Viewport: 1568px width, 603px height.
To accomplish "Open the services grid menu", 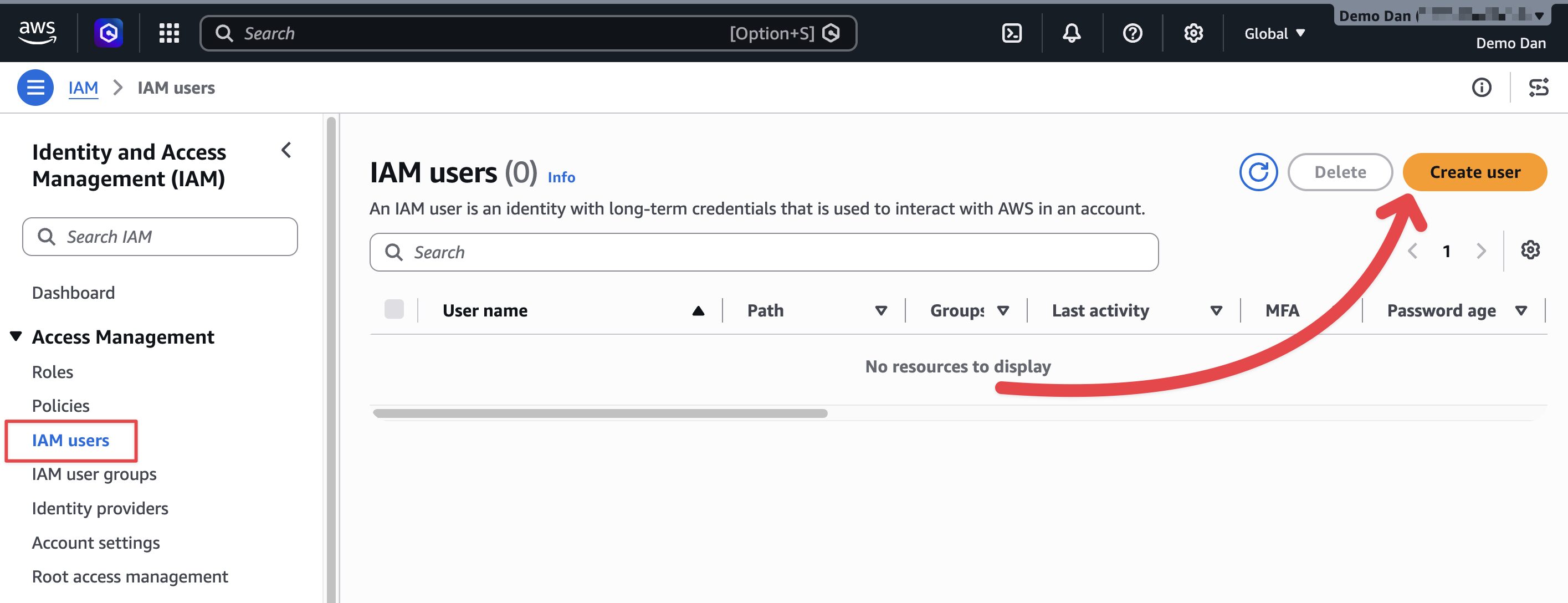I will (x=168, y=33).
